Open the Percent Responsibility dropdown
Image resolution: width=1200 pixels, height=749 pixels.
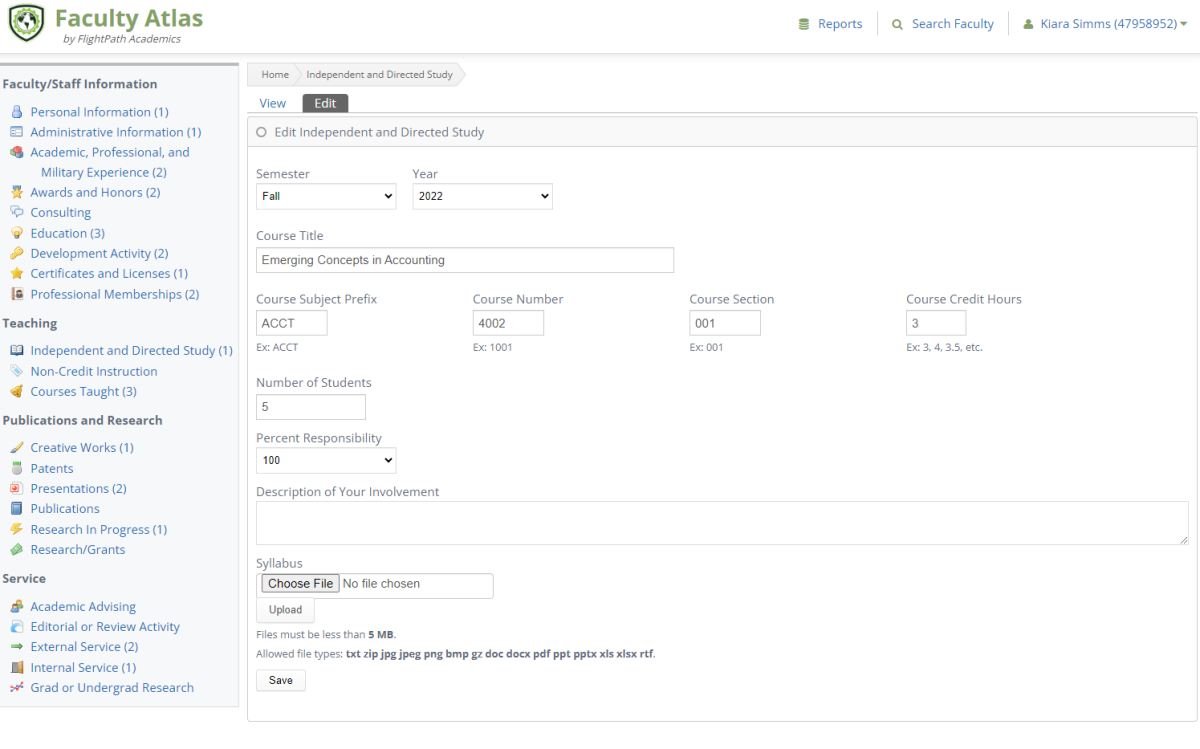[x=326, y=460]
